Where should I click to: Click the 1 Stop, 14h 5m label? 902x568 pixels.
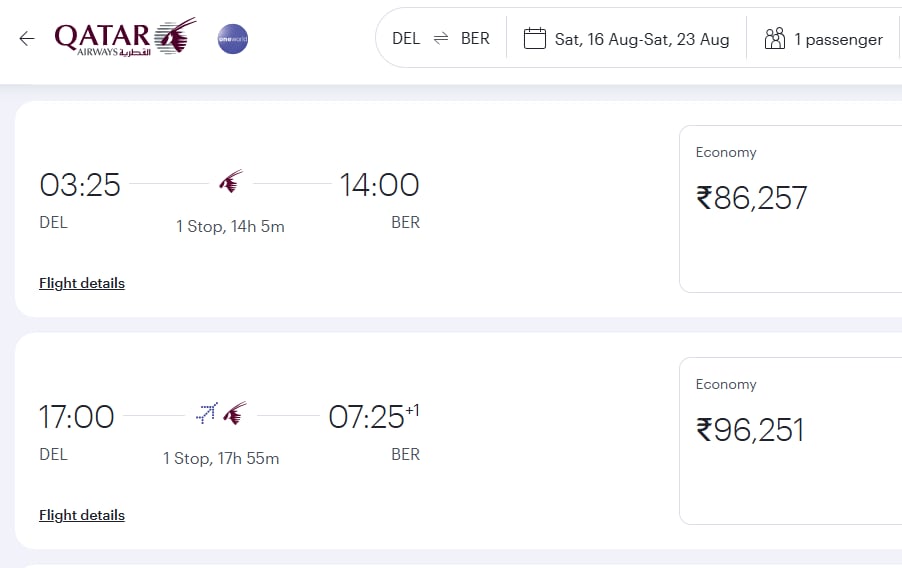coord(230,226)
